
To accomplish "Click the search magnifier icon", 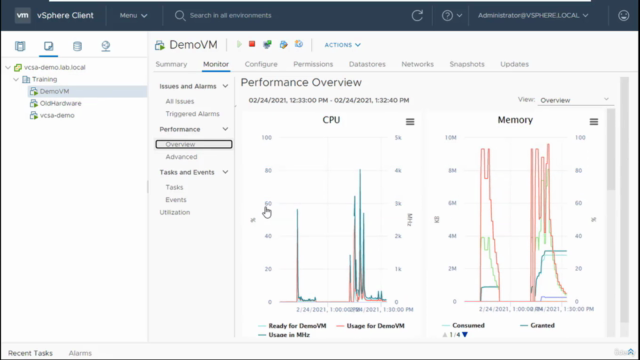I will pyautogui.click(x=180, y=16).
